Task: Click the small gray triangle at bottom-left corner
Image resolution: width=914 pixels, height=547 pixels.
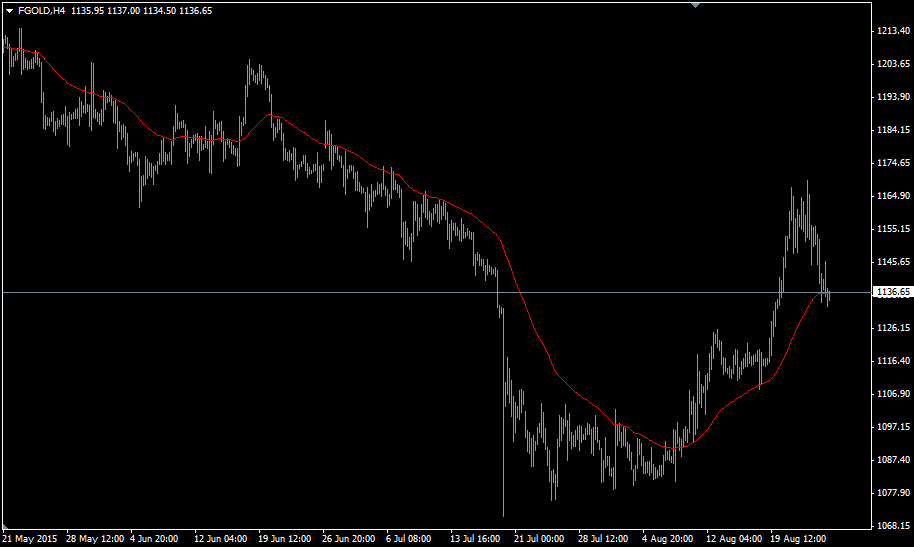Action: click(5, 527)
